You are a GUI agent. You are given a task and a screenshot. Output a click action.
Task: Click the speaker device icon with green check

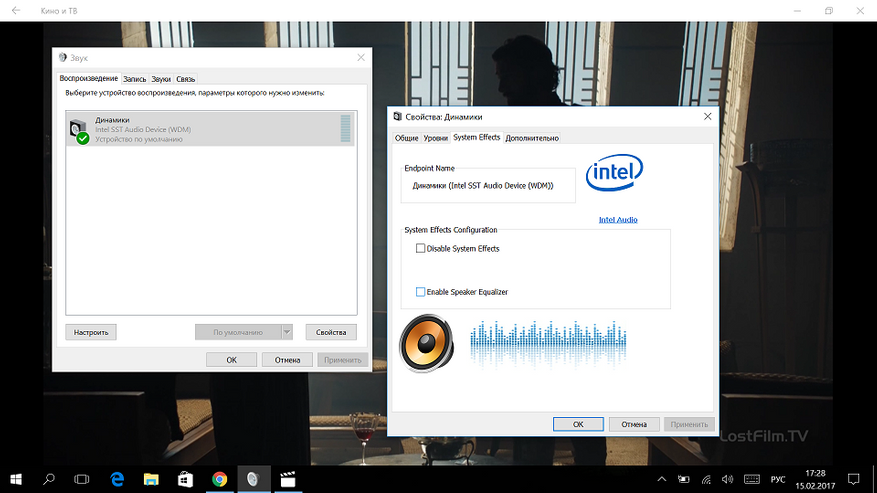[79, 131]
